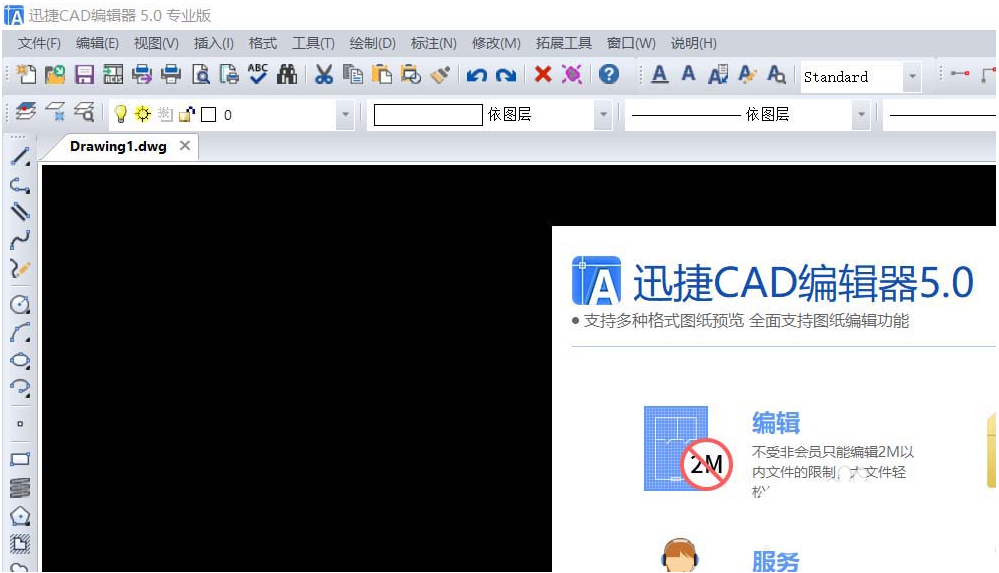This screenshot has height=573, width=999.
Task: Open the 编辑(E) menu
Action: (97, 43)
